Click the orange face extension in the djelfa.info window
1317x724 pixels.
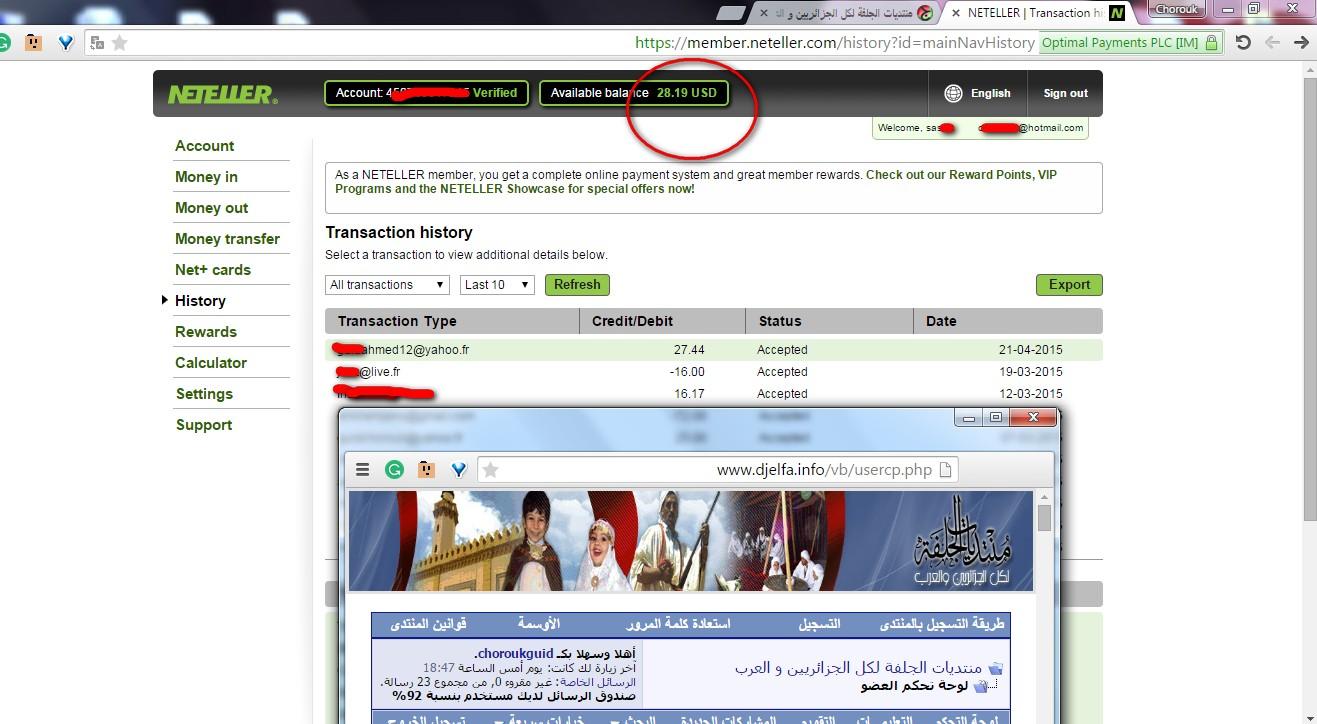pyautogui.click(x=426, y=469)
